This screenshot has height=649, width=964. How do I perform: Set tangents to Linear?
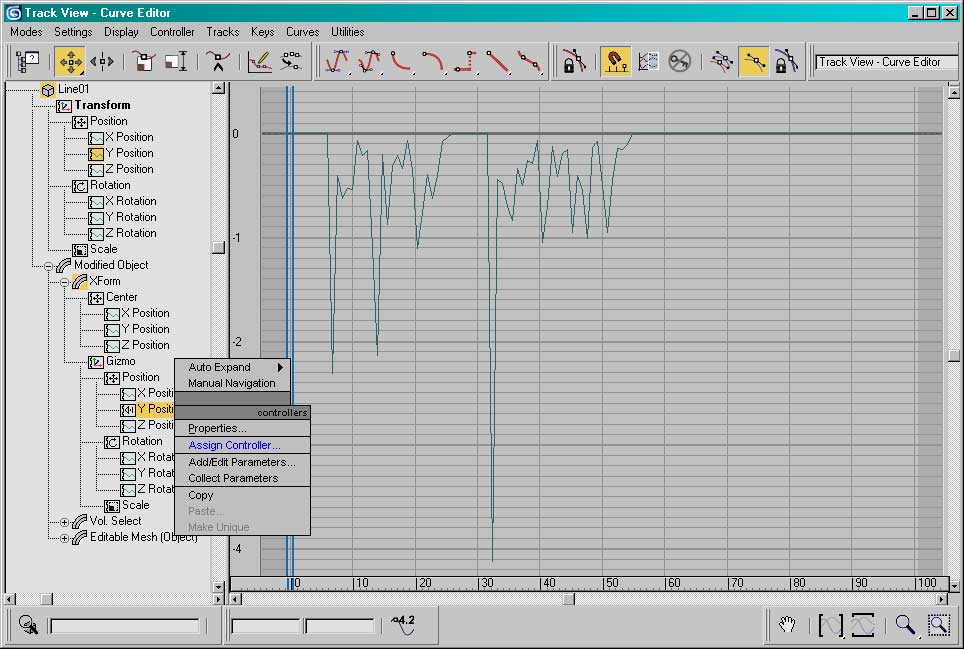coord(497,61)
